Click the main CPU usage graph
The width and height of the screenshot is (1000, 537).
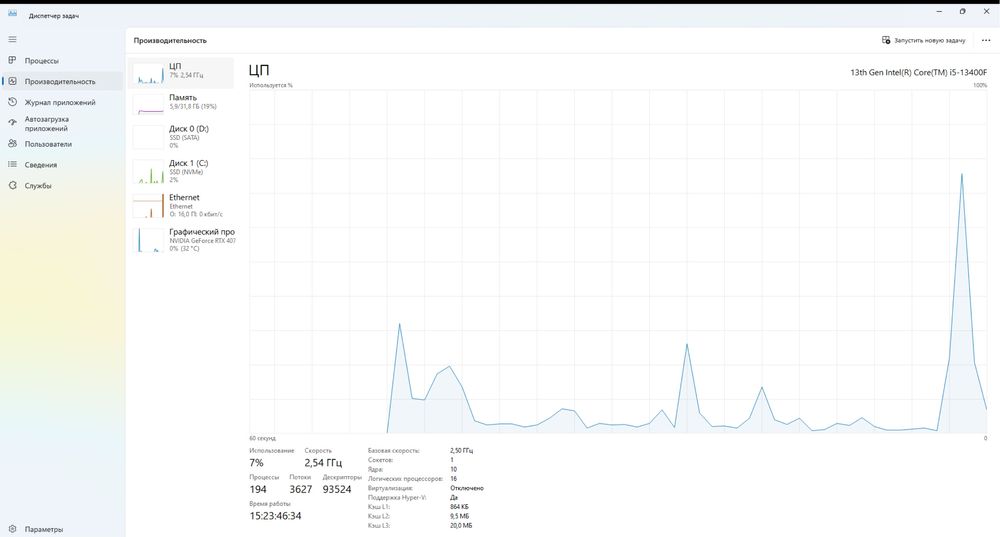(618, 261)
